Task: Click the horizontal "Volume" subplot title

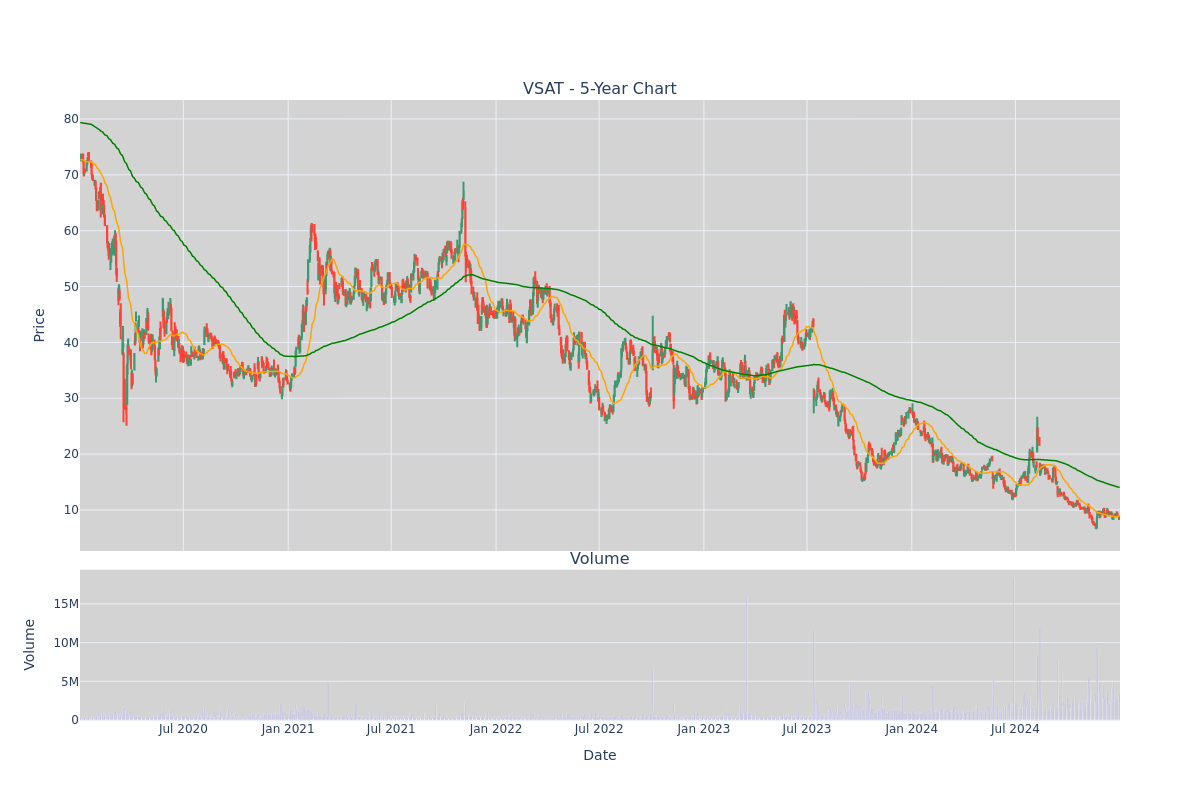Action: [x=600, y=559]
